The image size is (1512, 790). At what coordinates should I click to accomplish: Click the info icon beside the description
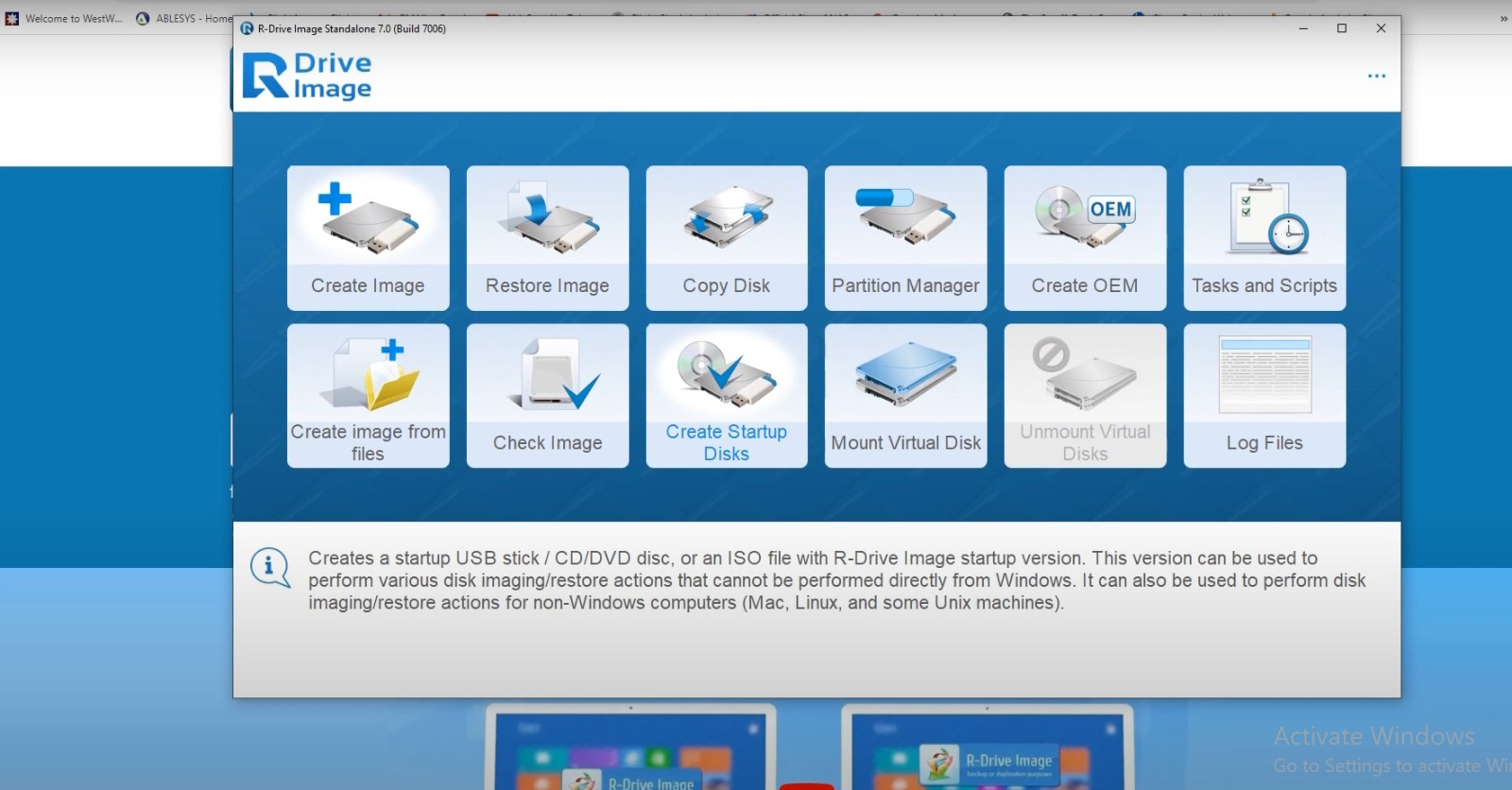pyautogui.click(x=270, y=567)
